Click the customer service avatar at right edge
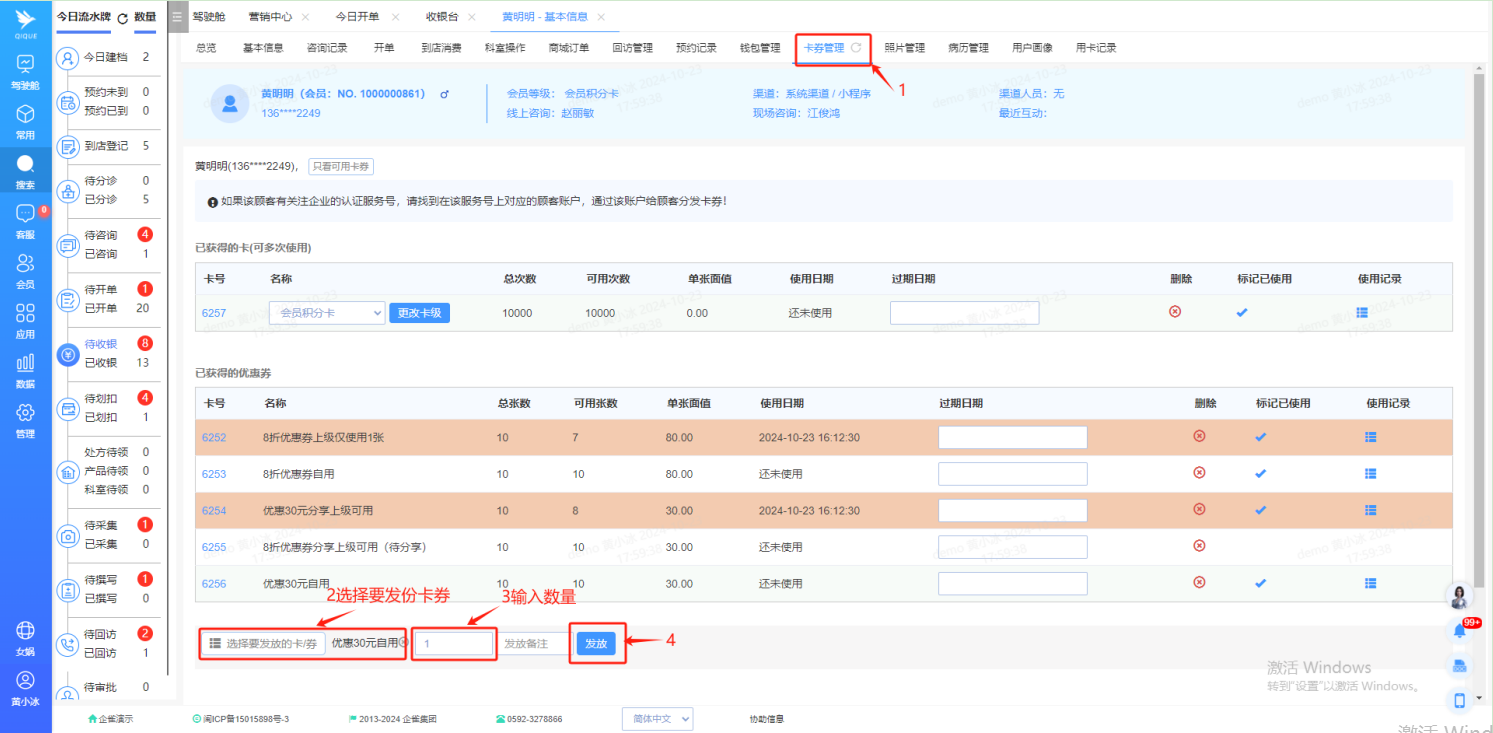This screenshot has height=733, width=1493. point(1460,596)
